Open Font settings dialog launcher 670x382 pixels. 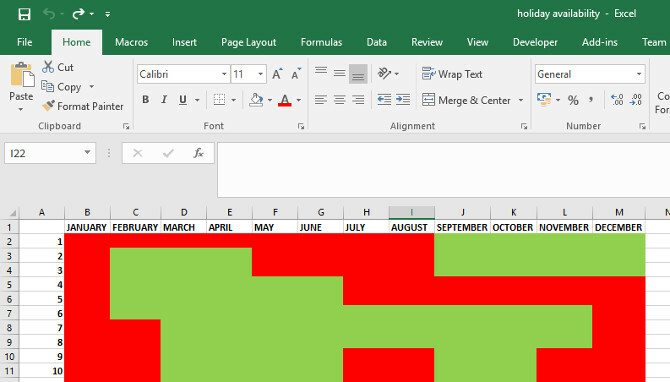click(301, 126)
